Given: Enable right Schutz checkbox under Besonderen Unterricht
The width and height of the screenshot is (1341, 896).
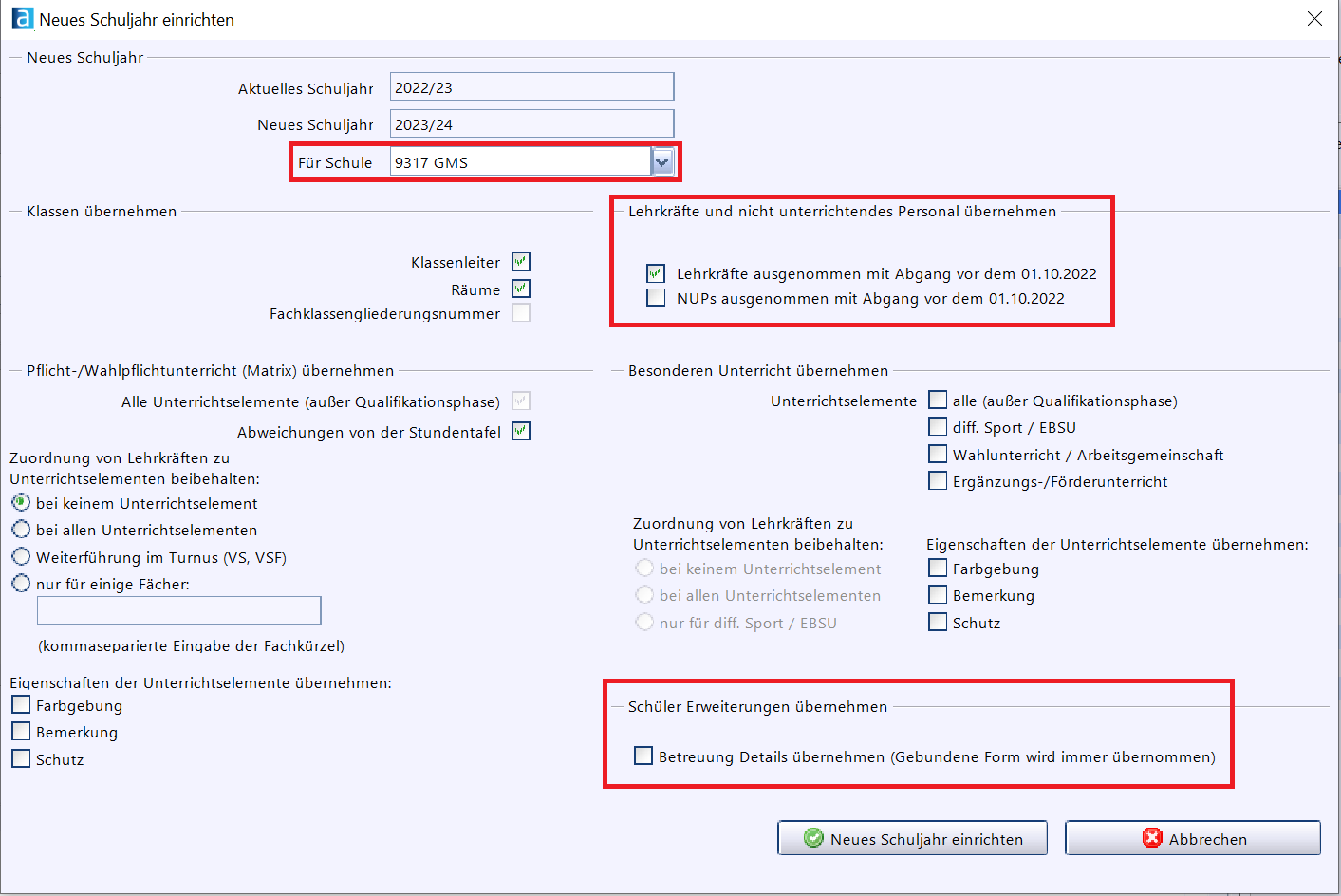Looking at the screenshot, I should point(938,622).
